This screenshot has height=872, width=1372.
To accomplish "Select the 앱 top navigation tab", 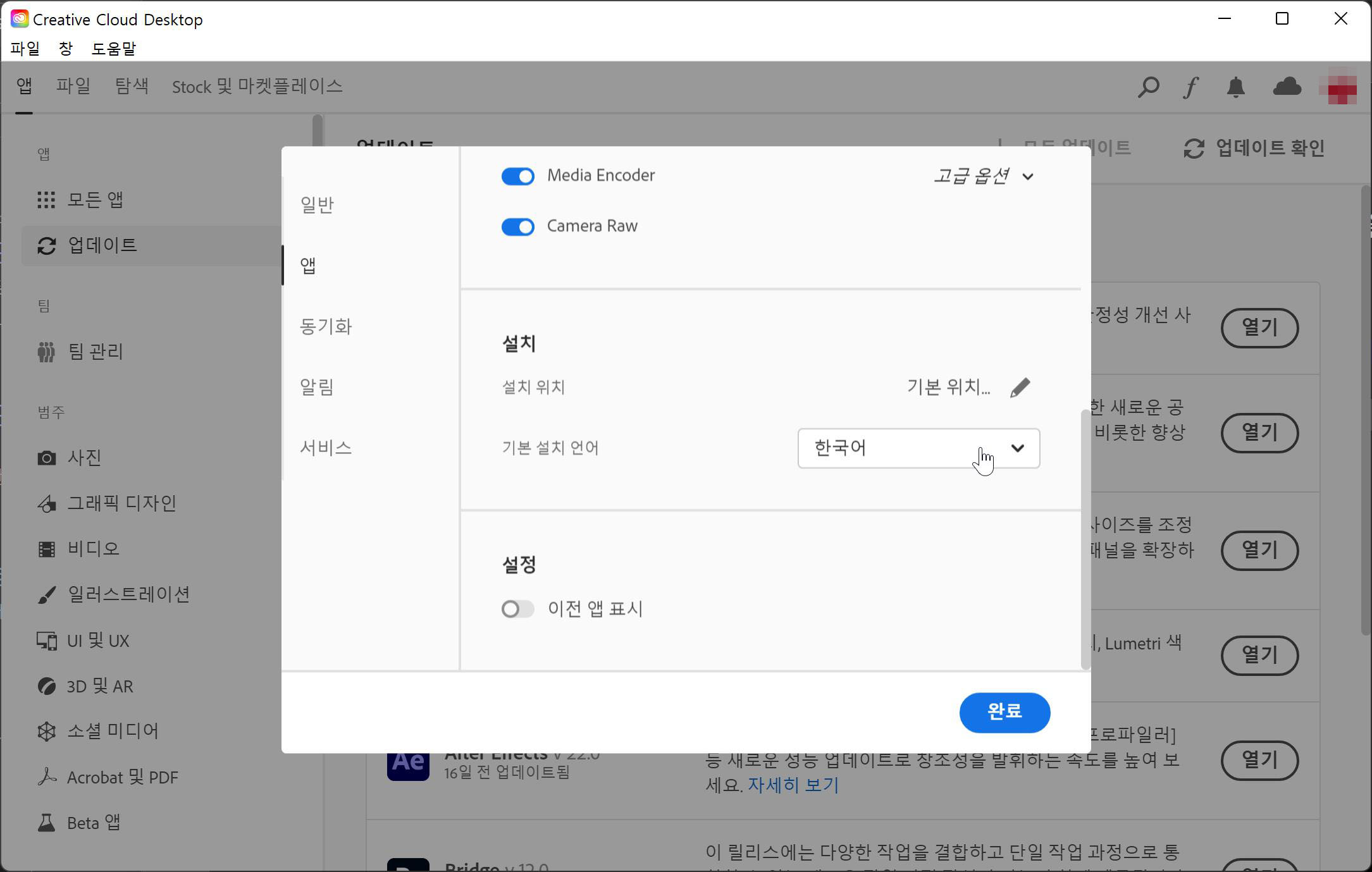I will (24, 86).
